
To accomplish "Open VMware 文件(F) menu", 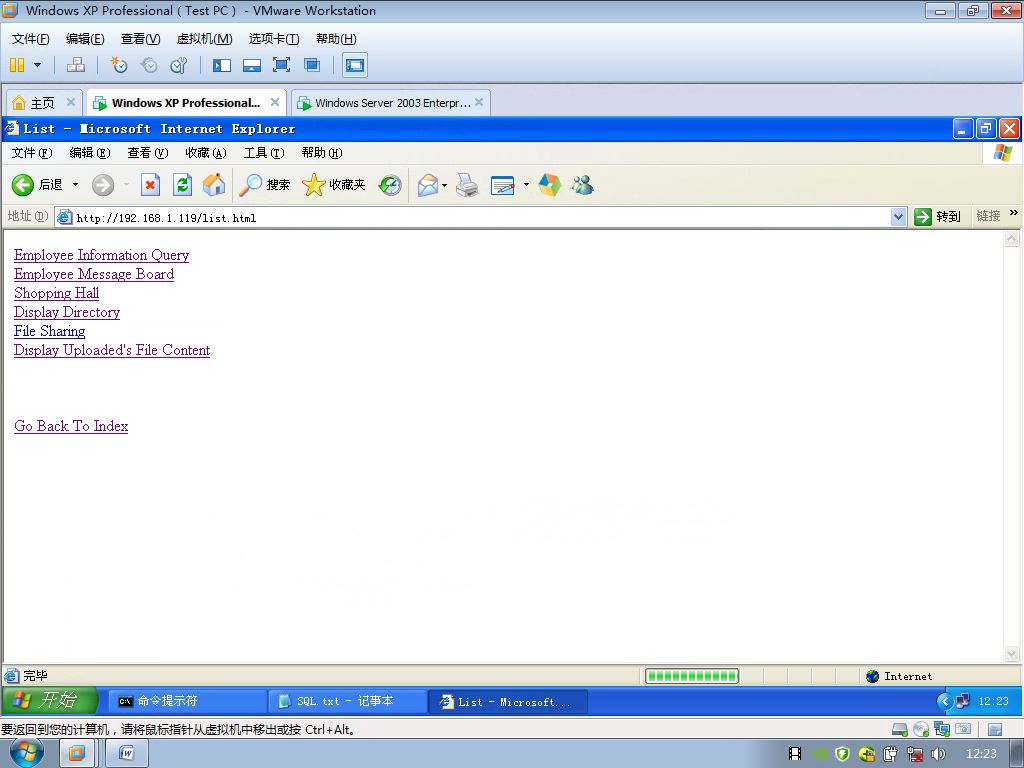I will point(30,39).
